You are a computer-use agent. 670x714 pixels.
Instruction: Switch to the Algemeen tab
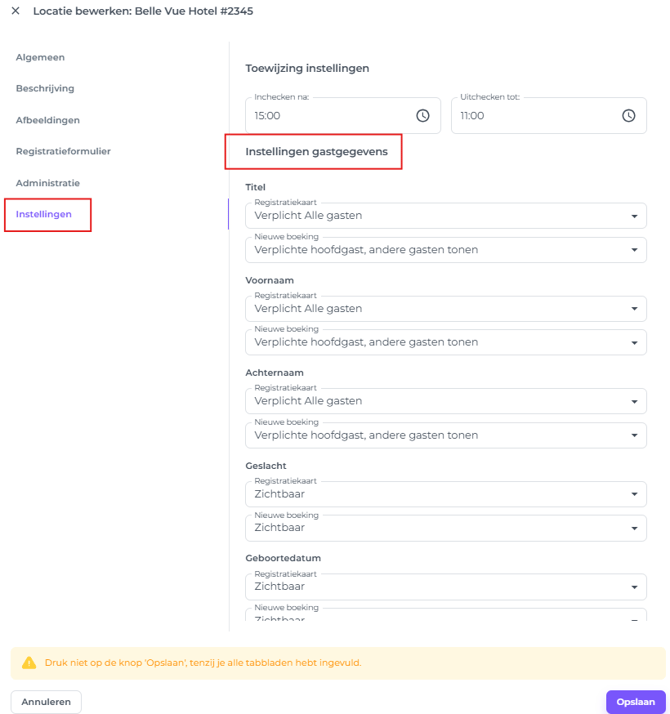pos(40,57)
